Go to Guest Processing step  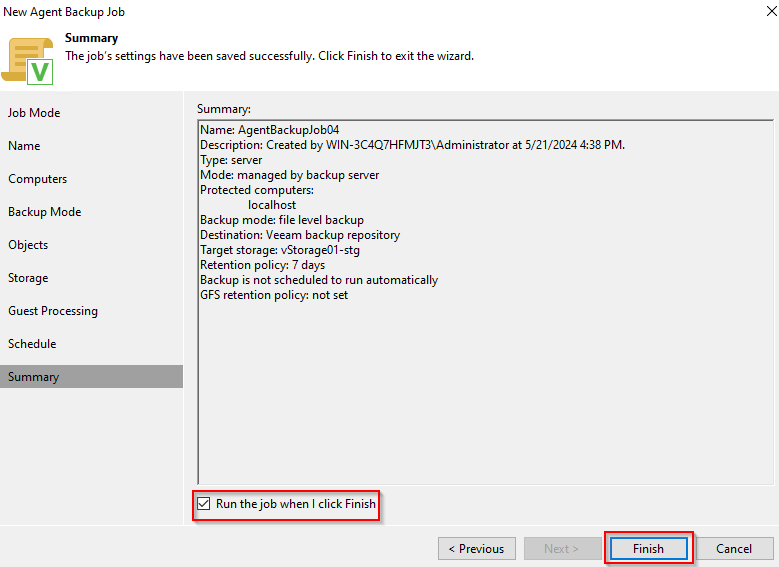click(53, 311)
